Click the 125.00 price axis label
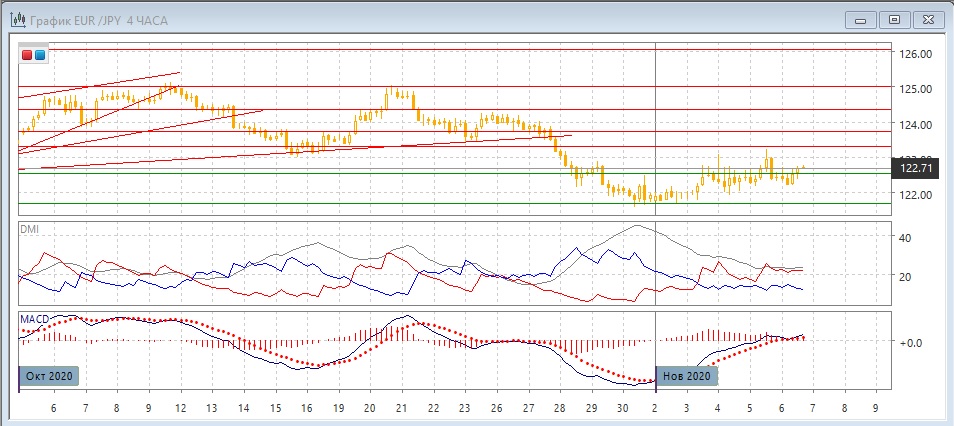 (x=916, y=89)
